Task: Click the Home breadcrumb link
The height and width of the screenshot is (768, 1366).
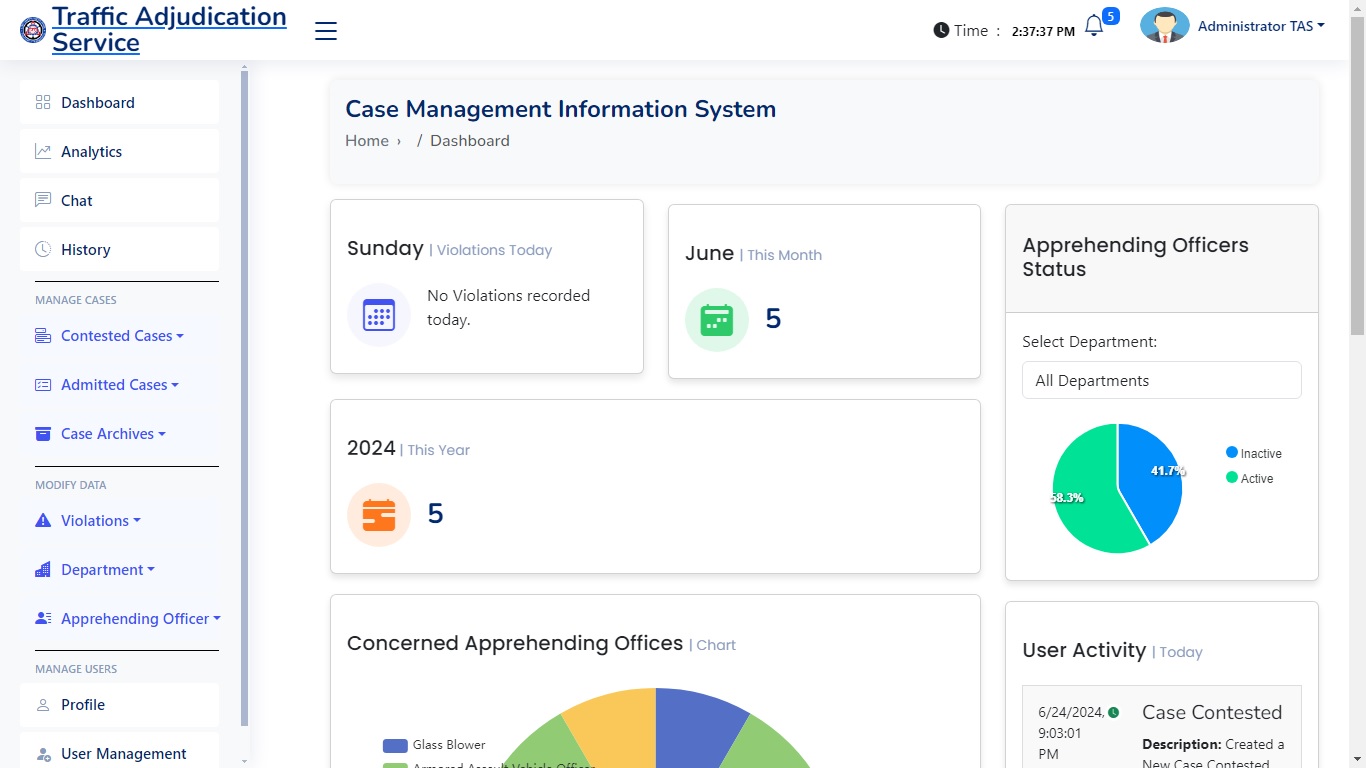Action: (x=367, y=141)
